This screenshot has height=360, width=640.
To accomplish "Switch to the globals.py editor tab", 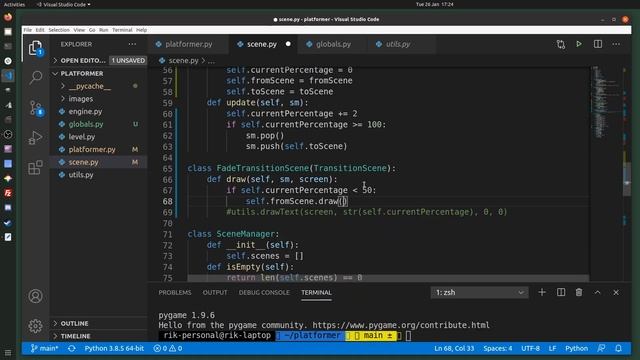I will coord(333,44).
